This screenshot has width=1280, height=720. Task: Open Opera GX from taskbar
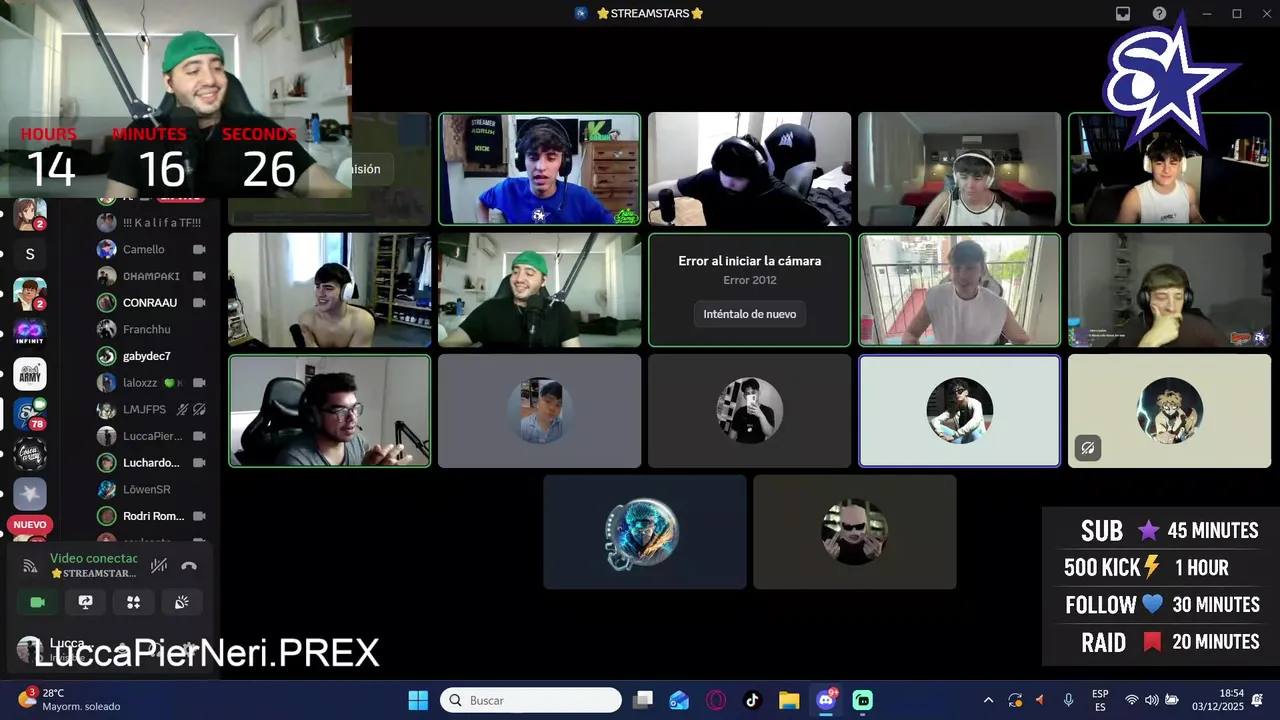tap(716, 700)
